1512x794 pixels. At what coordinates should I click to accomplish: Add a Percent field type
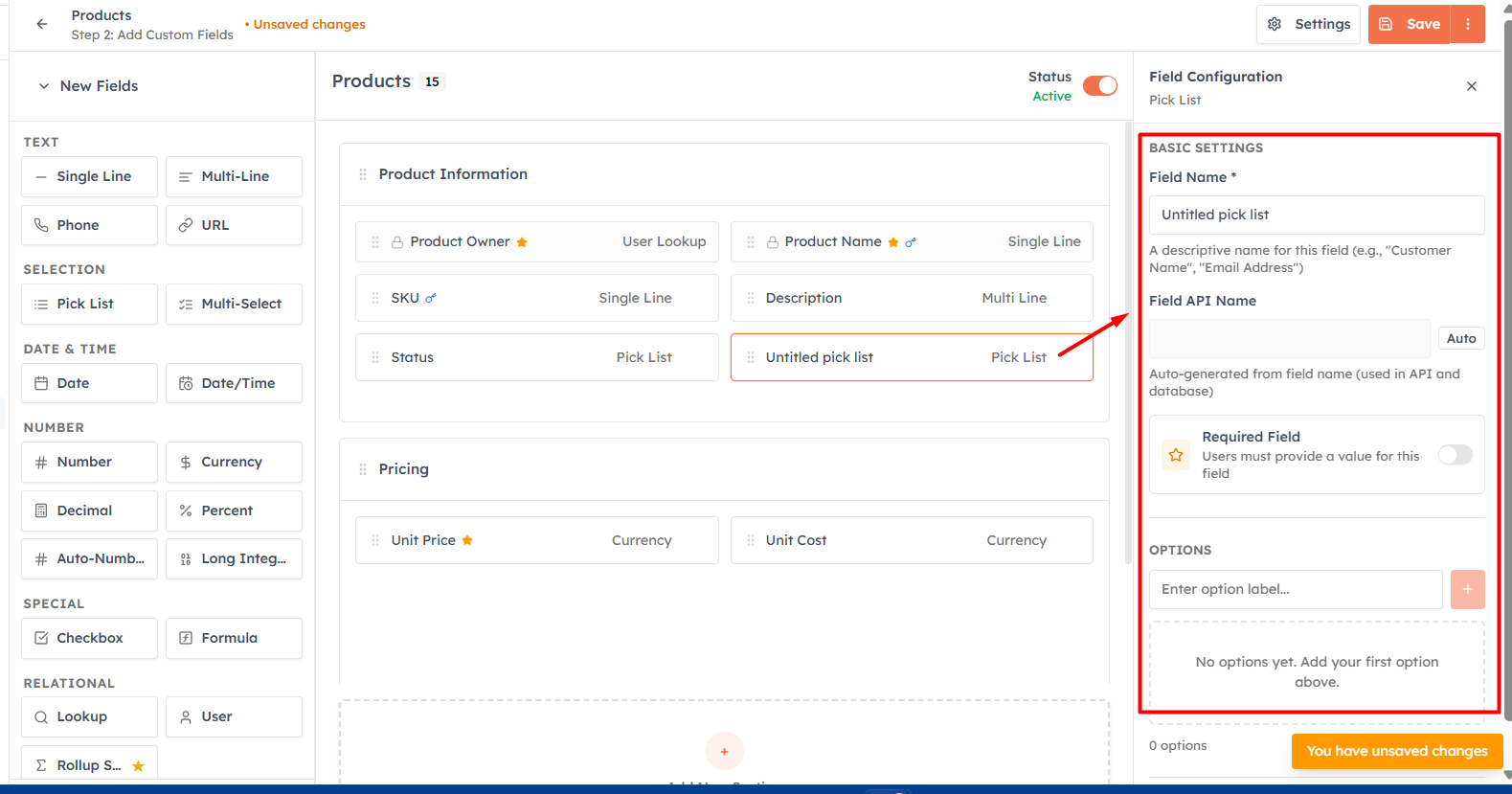pyautogui.click(x=234, y=510)
